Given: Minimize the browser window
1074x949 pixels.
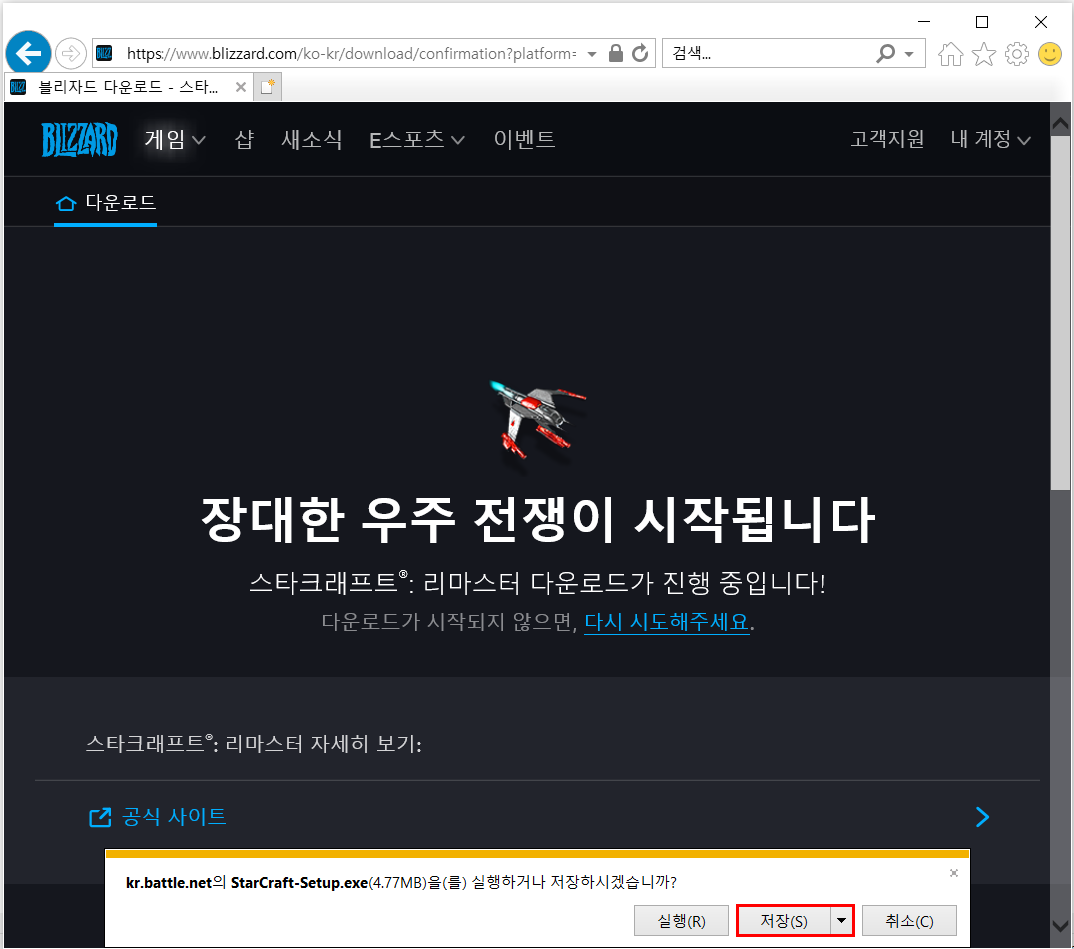Looking at the screenshot, I should [923, 22].
